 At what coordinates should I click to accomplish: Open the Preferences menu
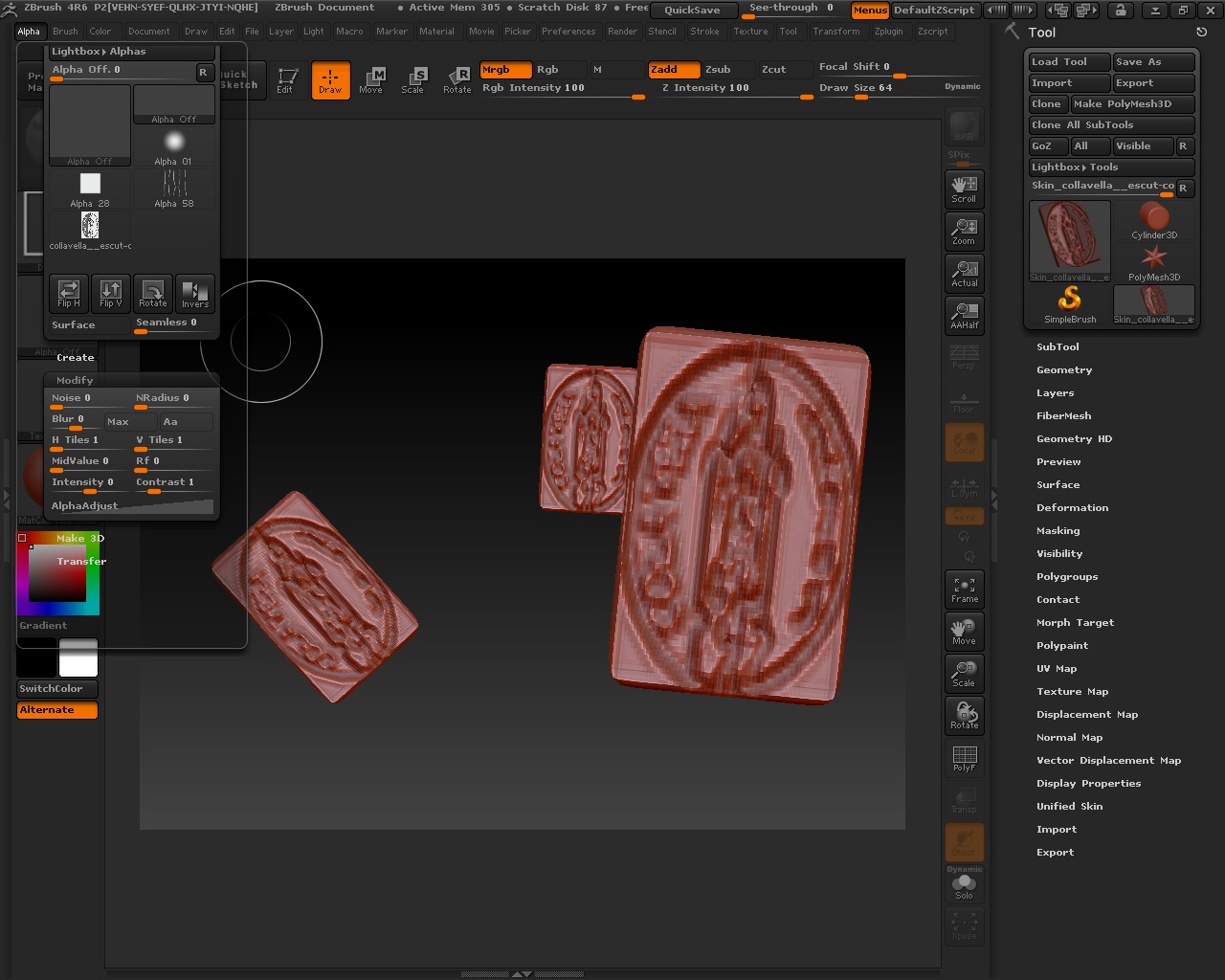[x=568, y=32]
